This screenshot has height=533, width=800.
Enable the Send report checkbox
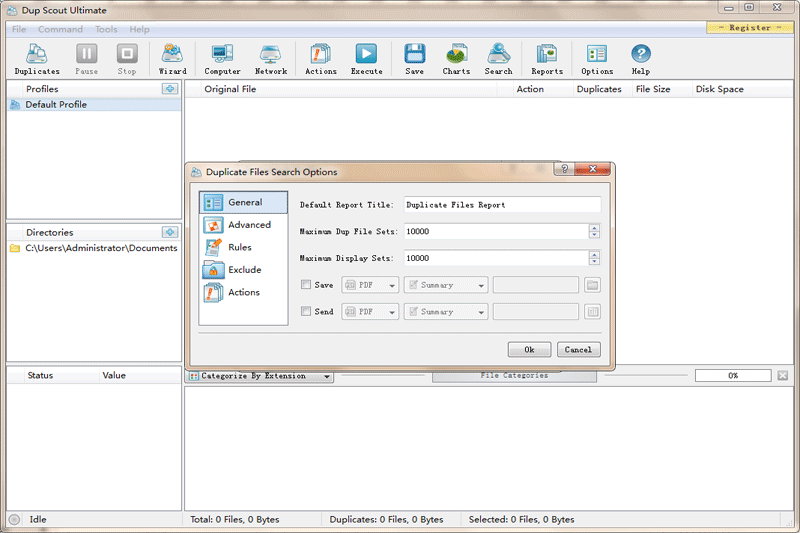point(306,311)
